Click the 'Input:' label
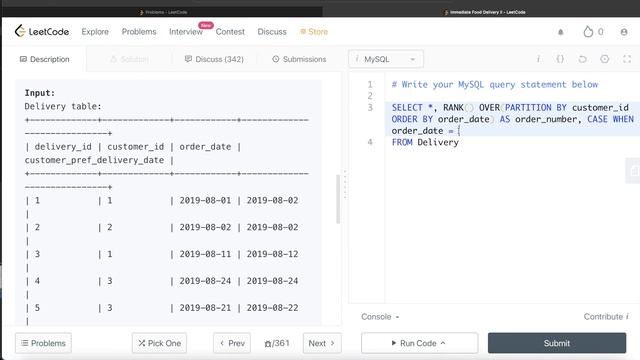The image size is (640, 360). pyautogui.click(x=40, y=93)
